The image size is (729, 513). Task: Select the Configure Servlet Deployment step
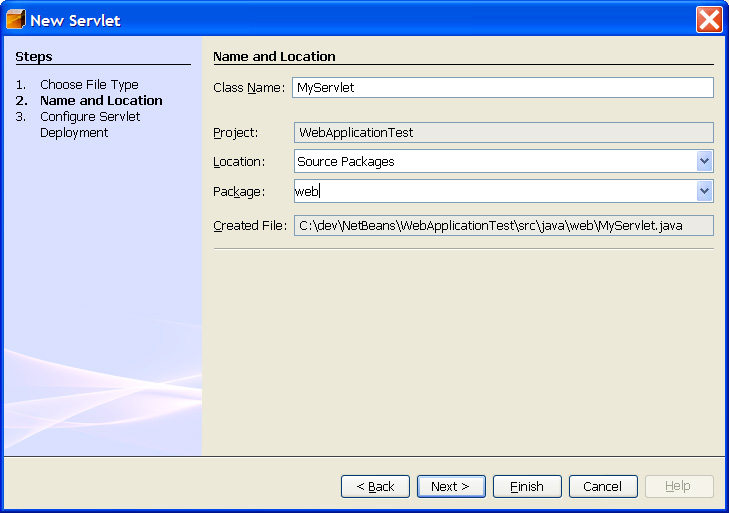[x=90, y=125]
